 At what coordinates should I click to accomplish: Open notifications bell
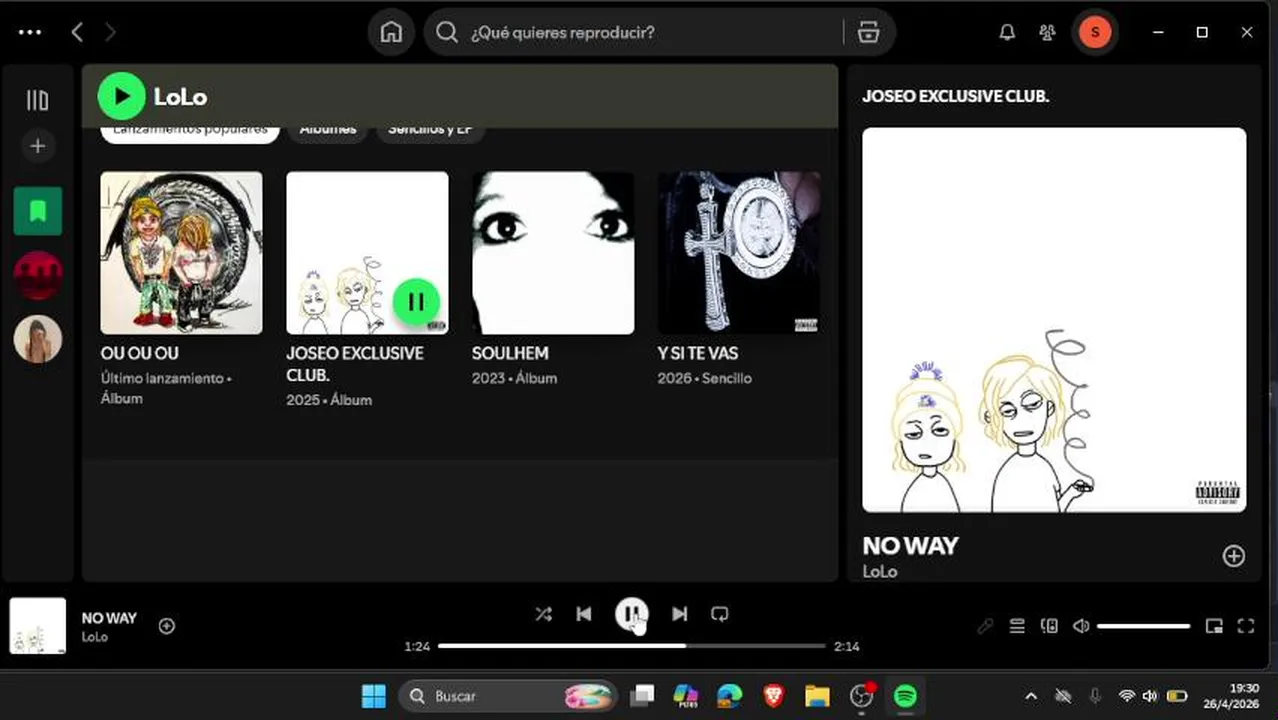click(1007, 32)
